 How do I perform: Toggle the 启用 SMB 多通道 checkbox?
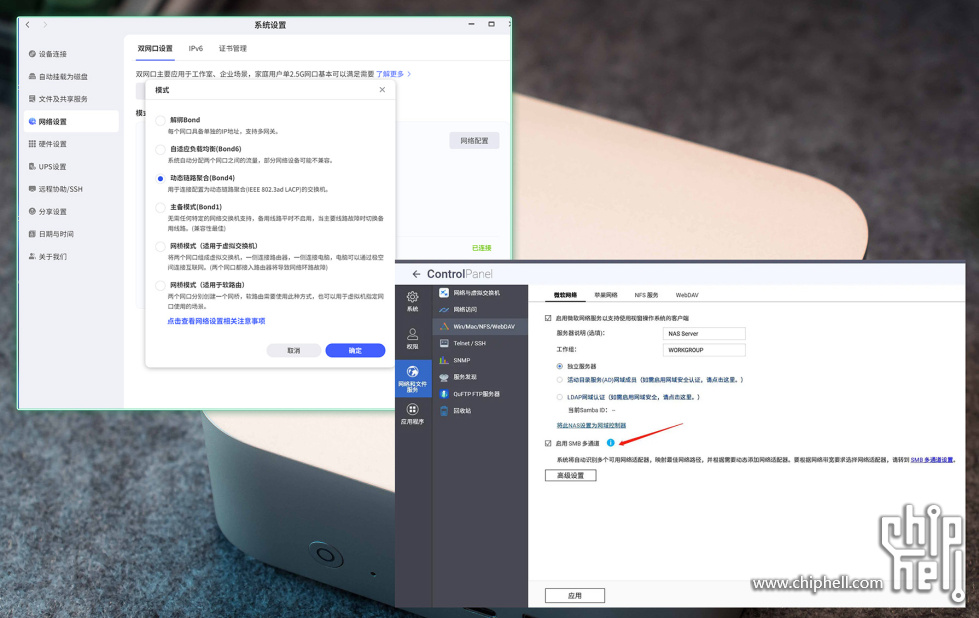coord(548,443)
